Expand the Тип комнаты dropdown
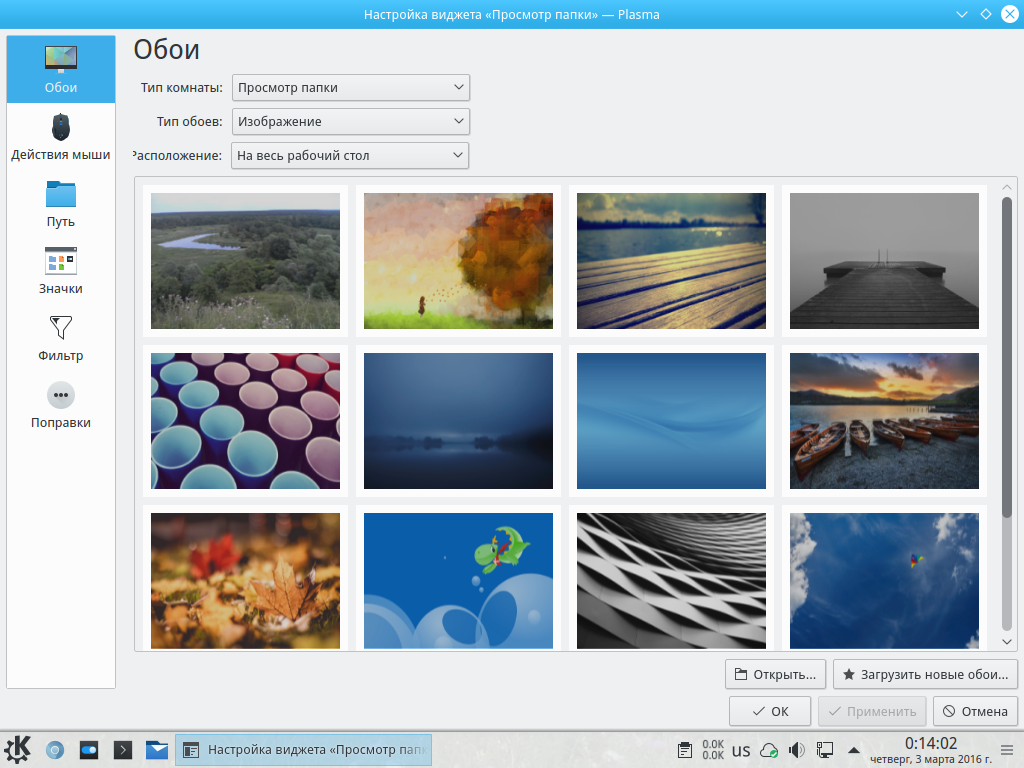1024x768 pixels. [x=350, y=88]
